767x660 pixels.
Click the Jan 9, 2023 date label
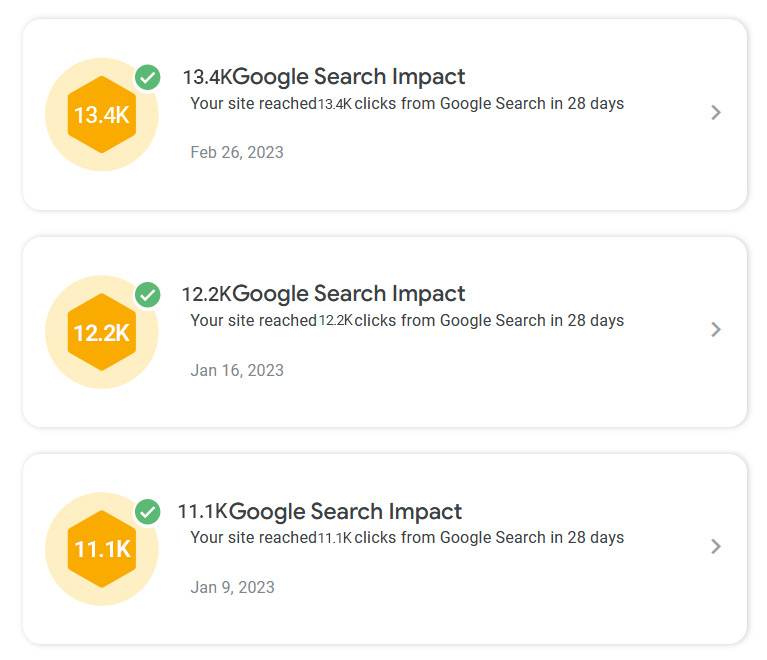232,587
